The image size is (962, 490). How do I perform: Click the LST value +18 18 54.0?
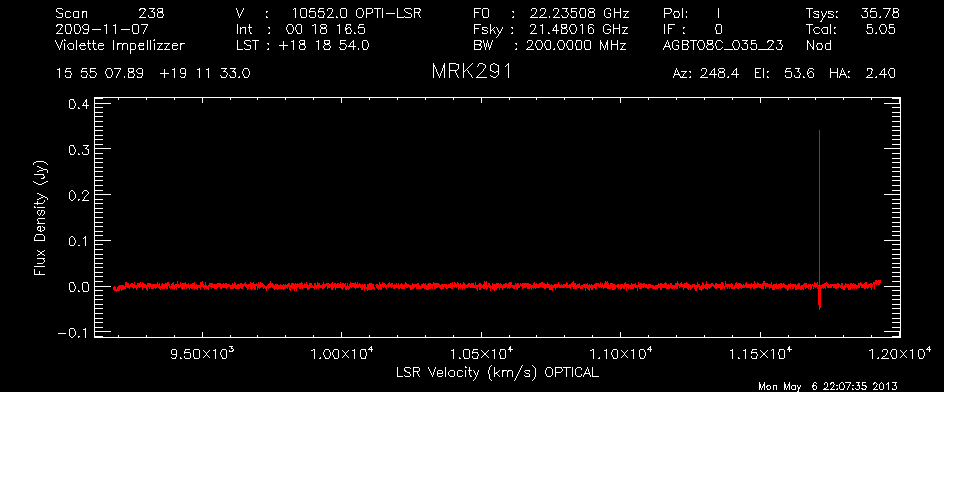[323, 45]
